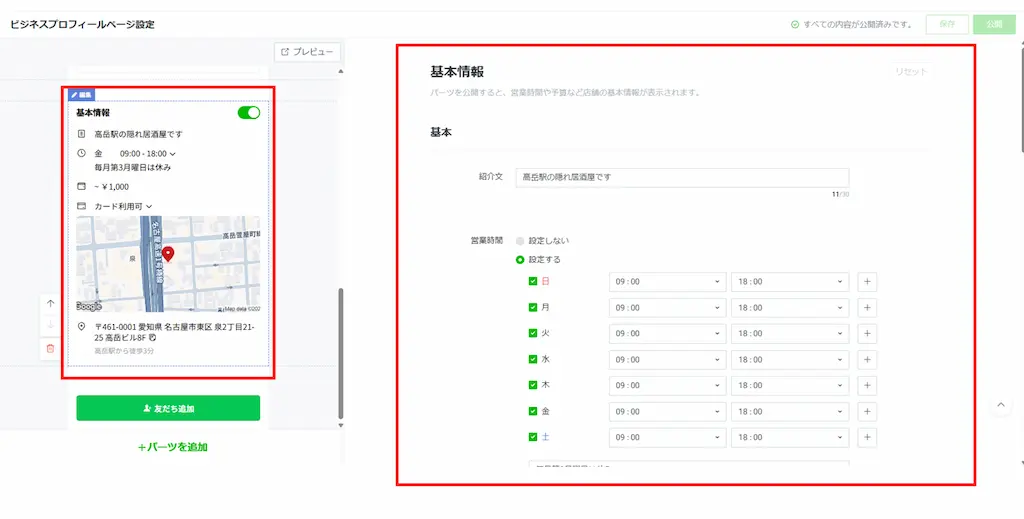This screenshot has height=519, width=1024.
Task: Click the location pin icon beside address
Action: tap(82, 326)
